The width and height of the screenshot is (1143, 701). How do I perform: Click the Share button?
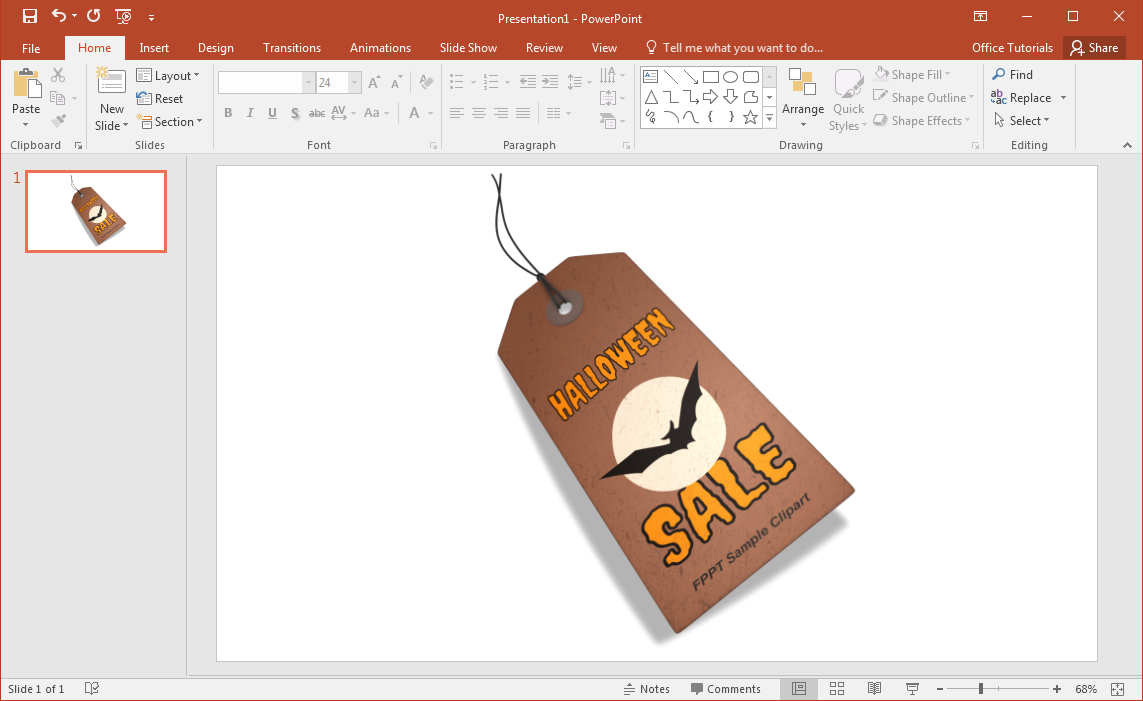pos(1093,48)
